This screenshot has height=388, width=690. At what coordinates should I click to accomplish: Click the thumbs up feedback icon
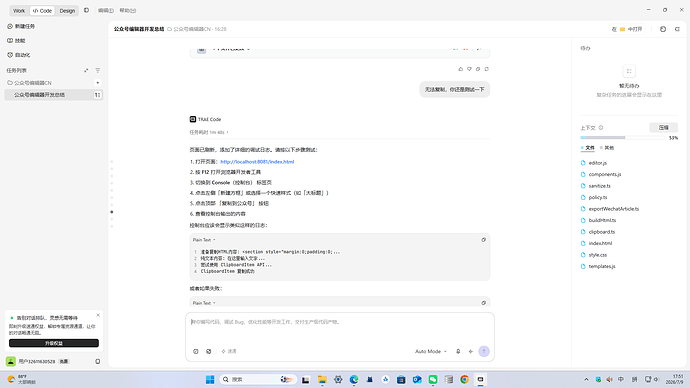461,69
